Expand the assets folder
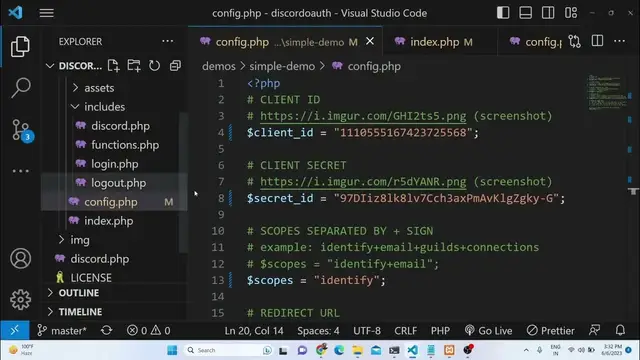 coord(99,88)
